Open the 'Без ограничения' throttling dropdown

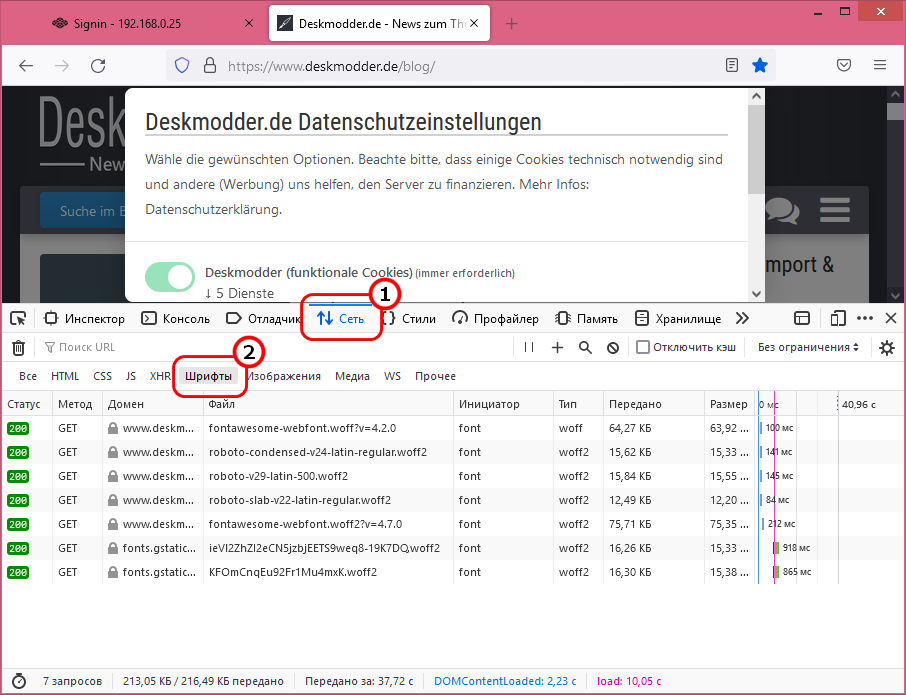point(808,348)
